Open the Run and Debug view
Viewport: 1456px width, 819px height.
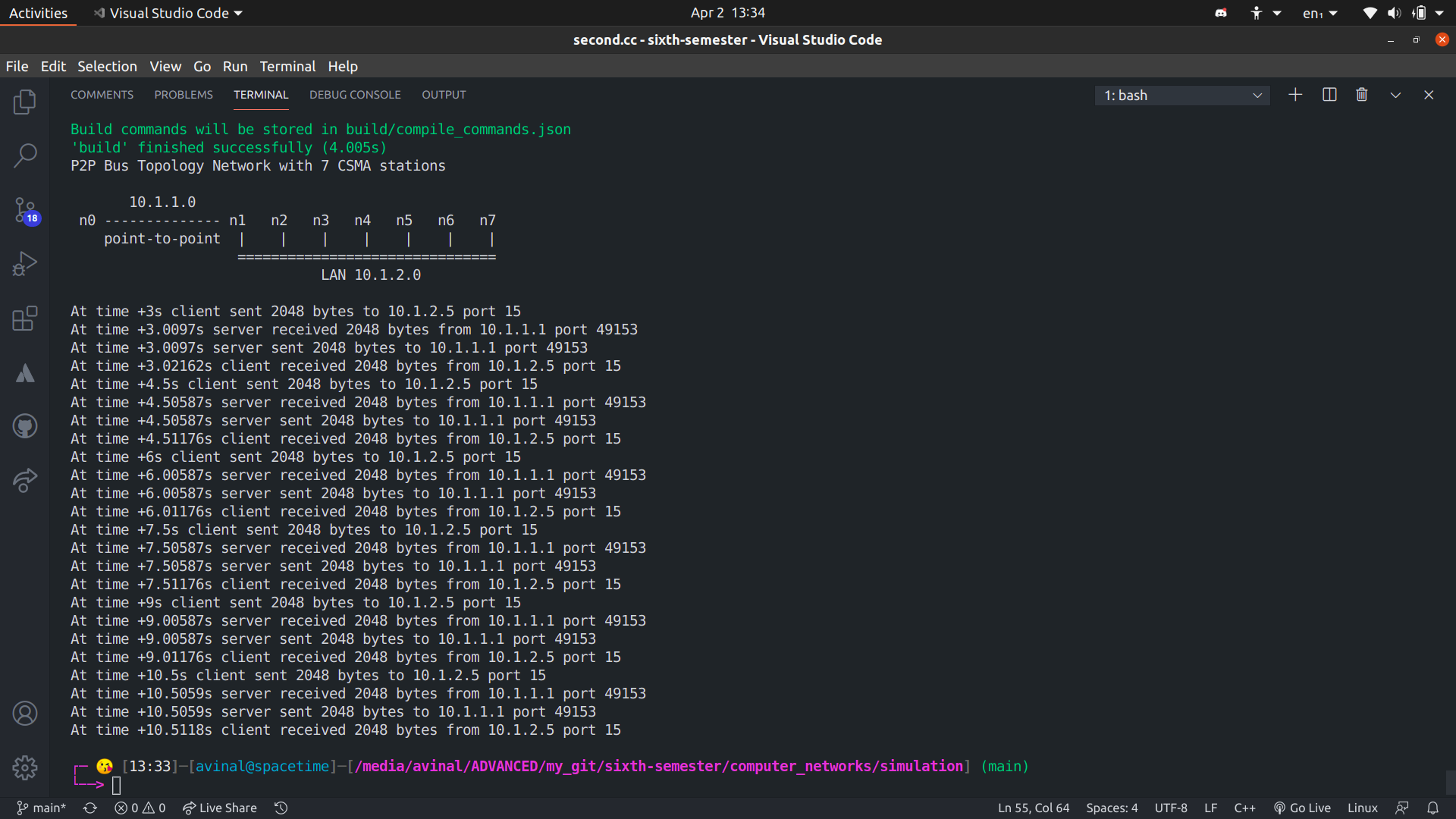pos(25,264)
